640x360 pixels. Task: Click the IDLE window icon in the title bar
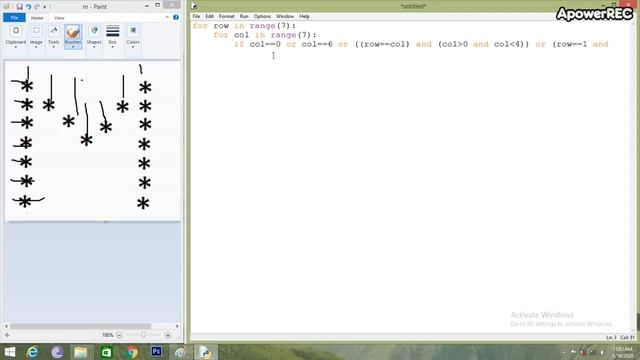click(x=194, y=6)
